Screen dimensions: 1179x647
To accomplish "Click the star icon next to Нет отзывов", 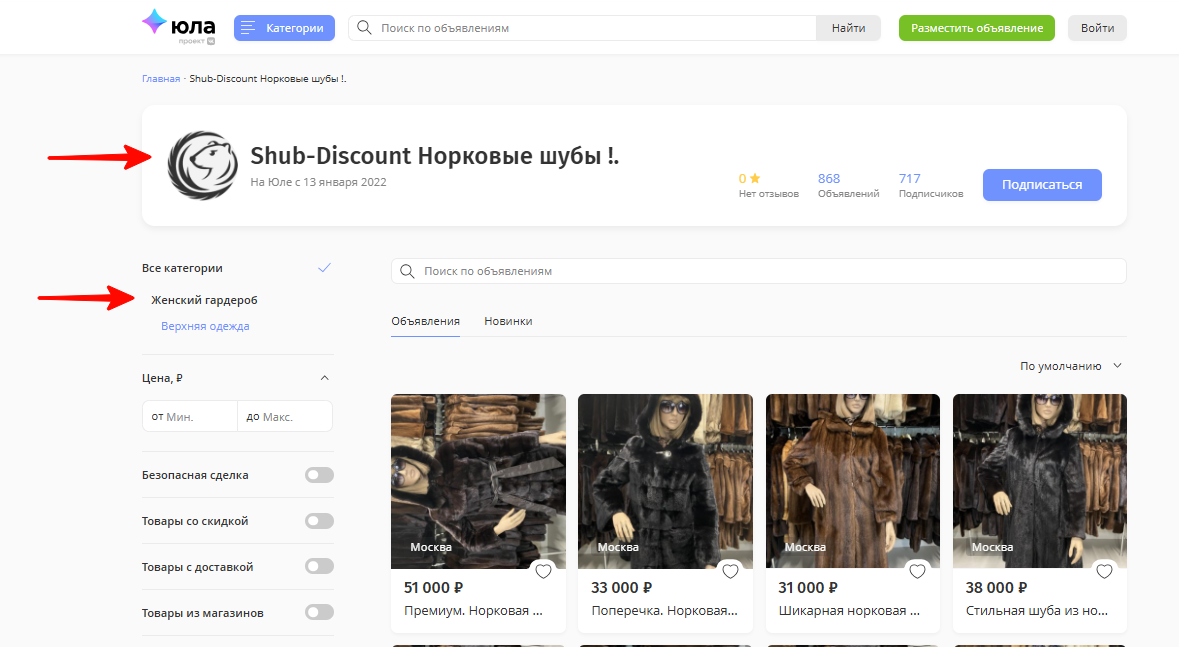I will pos(757,177).
